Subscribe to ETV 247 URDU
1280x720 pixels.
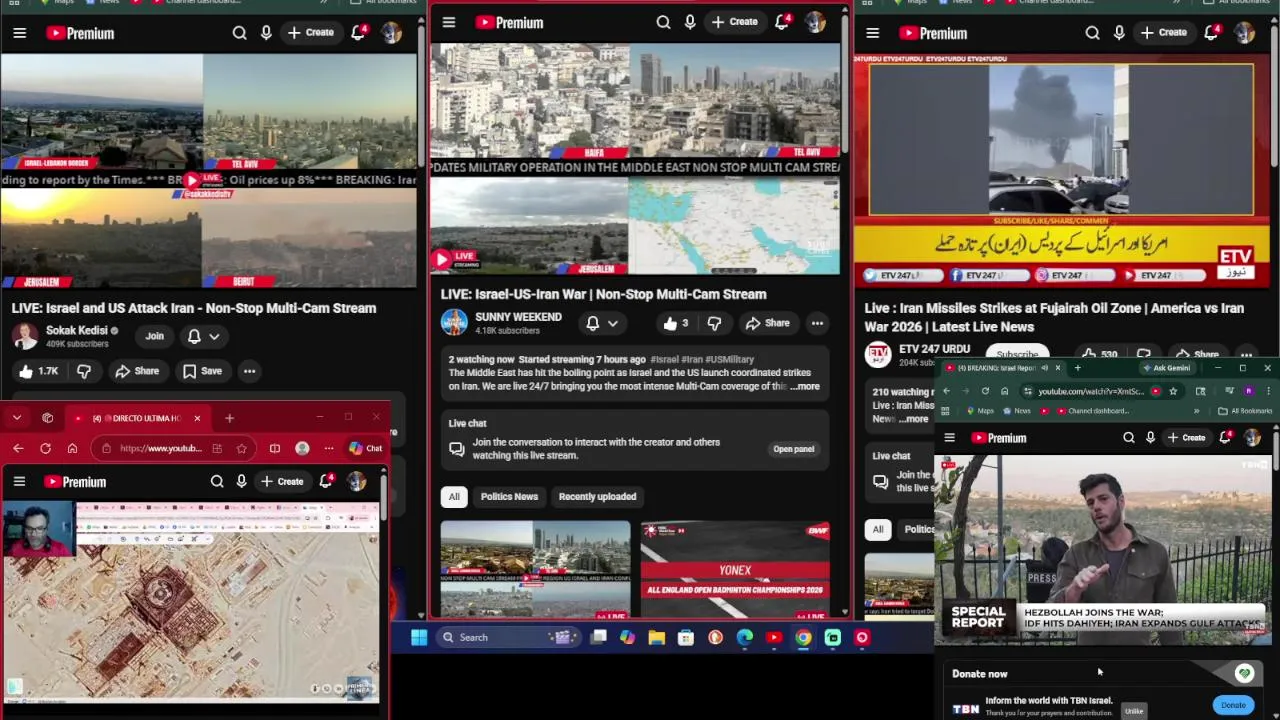click(1017, 354)
